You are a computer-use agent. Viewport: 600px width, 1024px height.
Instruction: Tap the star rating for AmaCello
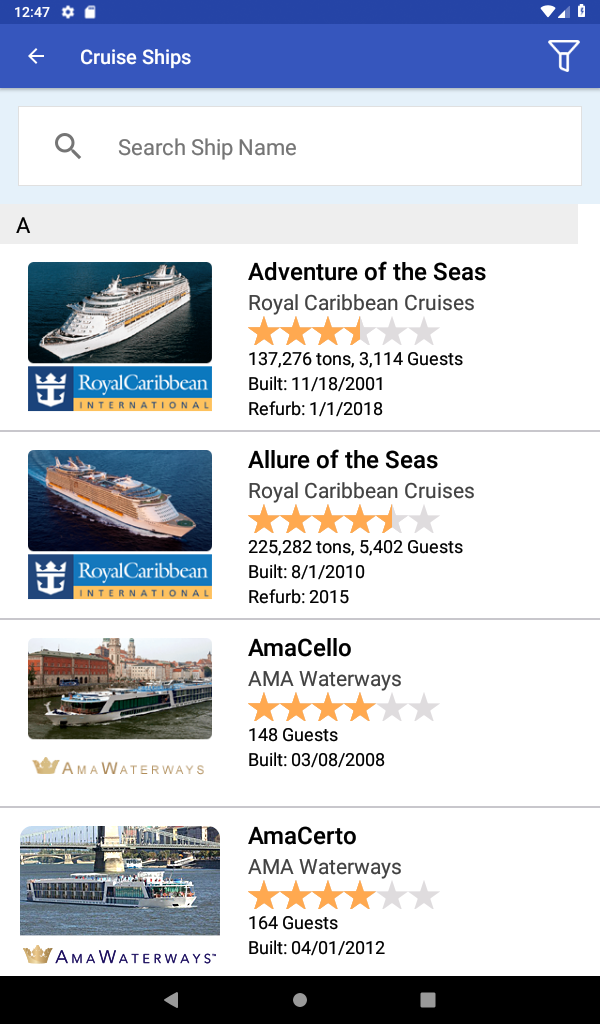pyautogui.click(x=343, y=707)
